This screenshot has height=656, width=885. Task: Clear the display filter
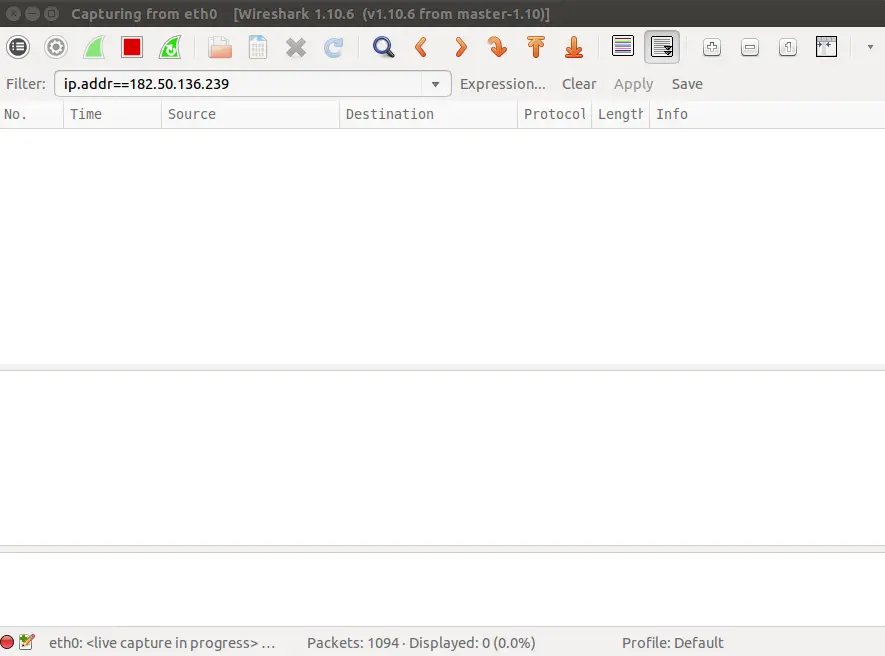pos(579,84)
